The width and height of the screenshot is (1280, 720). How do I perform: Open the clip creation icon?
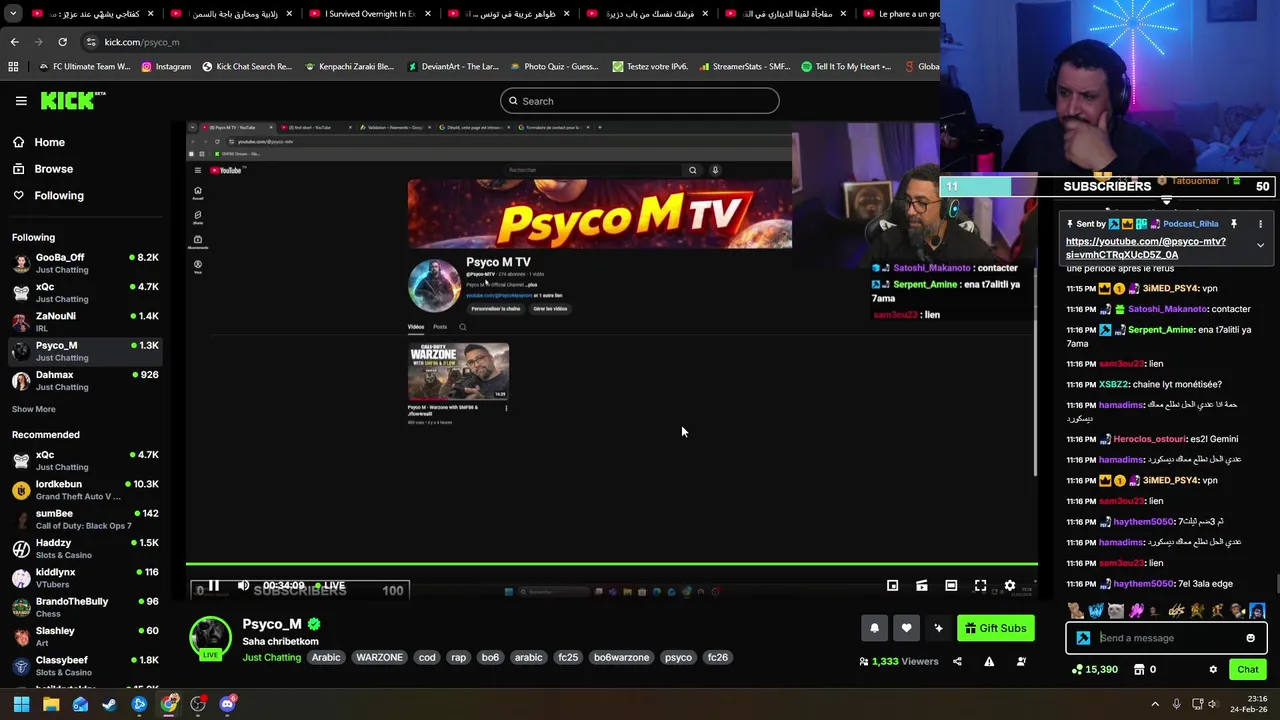click(x=922, y=586)
